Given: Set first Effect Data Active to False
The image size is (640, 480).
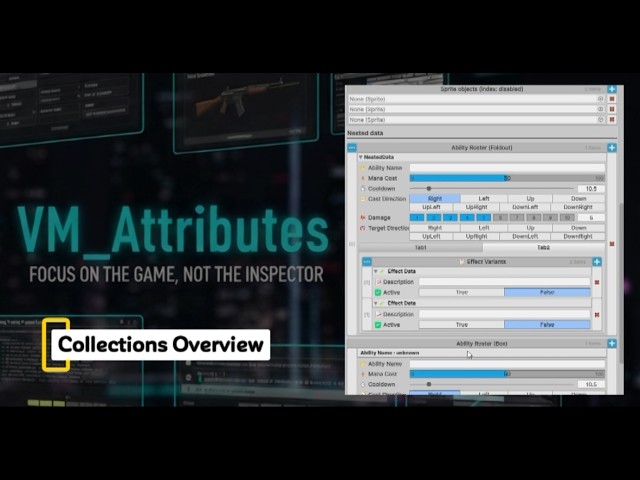Looking at the screenshot, I should pos(547,292).
